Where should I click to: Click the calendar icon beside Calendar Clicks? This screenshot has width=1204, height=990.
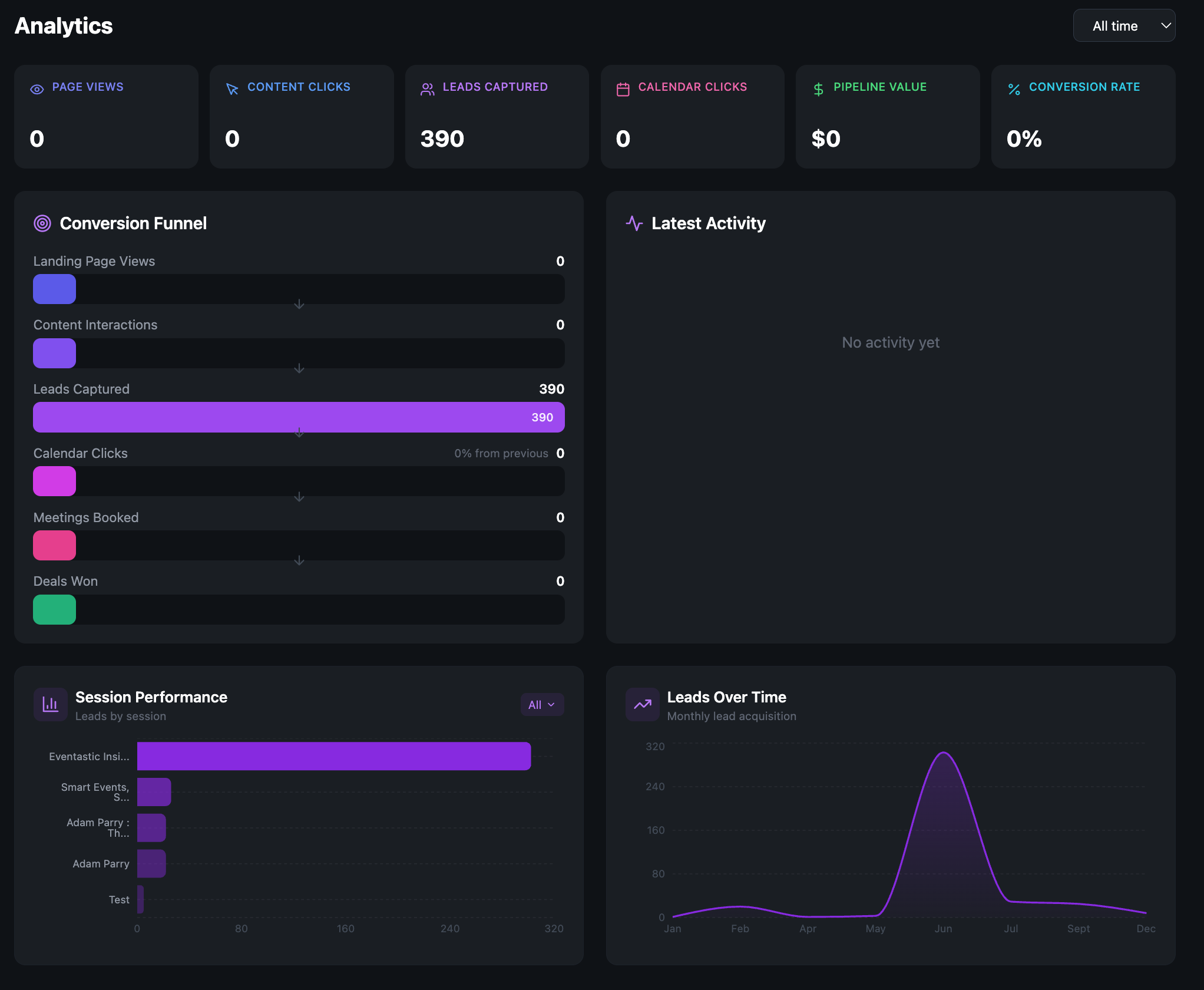tap(623, 89)
